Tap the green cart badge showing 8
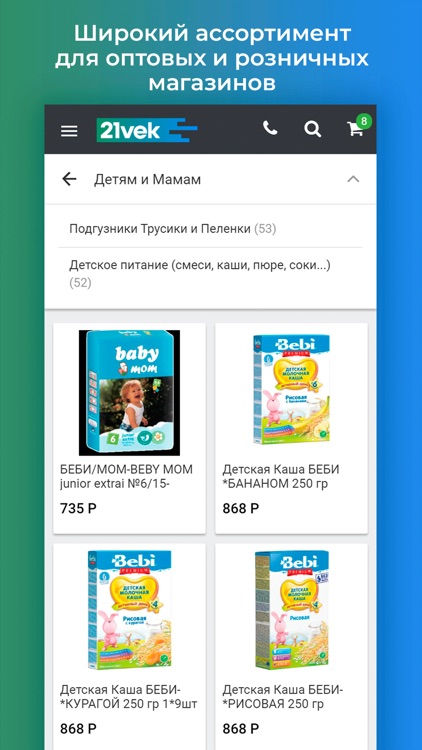This screenshot has width=422, height=750. pyautogui.click(x=364, y=121)
